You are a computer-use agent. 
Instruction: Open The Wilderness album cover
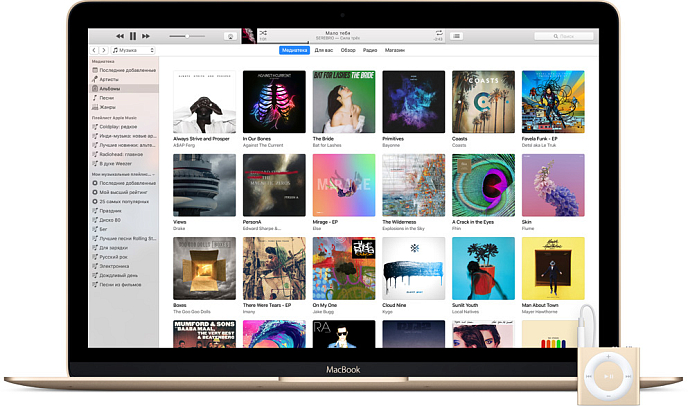[414, 185]
